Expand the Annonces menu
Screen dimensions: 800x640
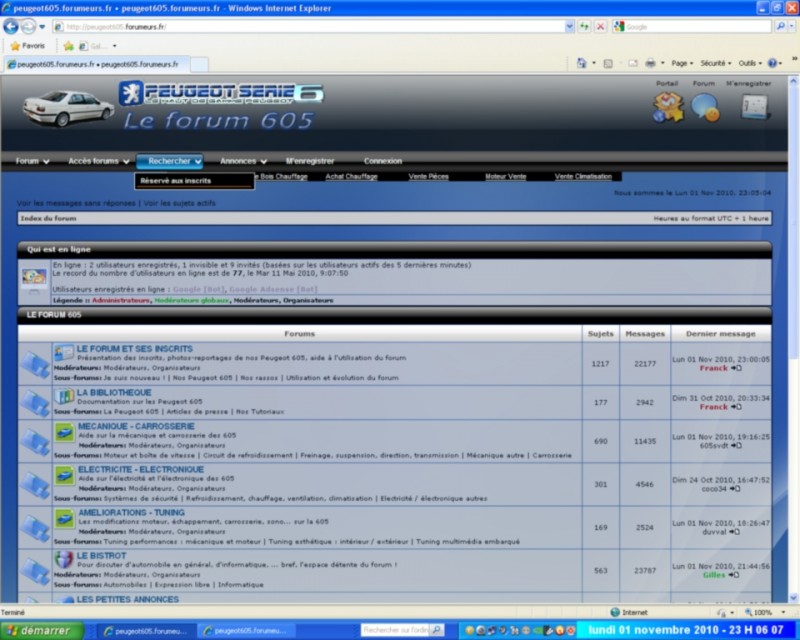click(x=243, y=161)
